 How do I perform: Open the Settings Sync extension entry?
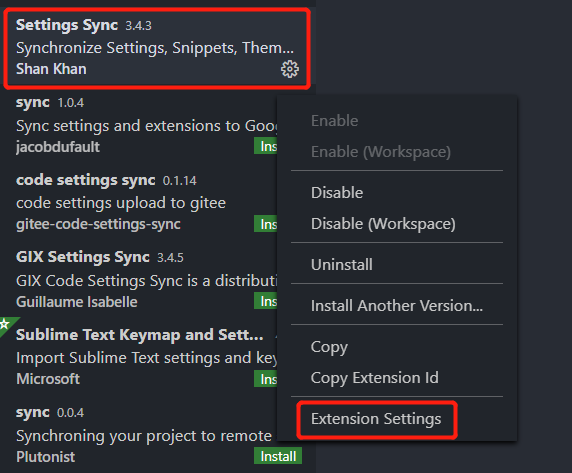click(157, 48)
